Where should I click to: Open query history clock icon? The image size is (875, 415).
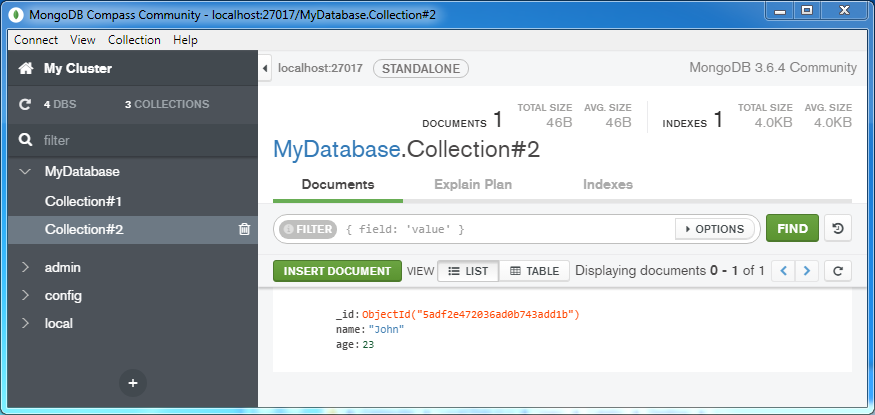coord(838,229)
